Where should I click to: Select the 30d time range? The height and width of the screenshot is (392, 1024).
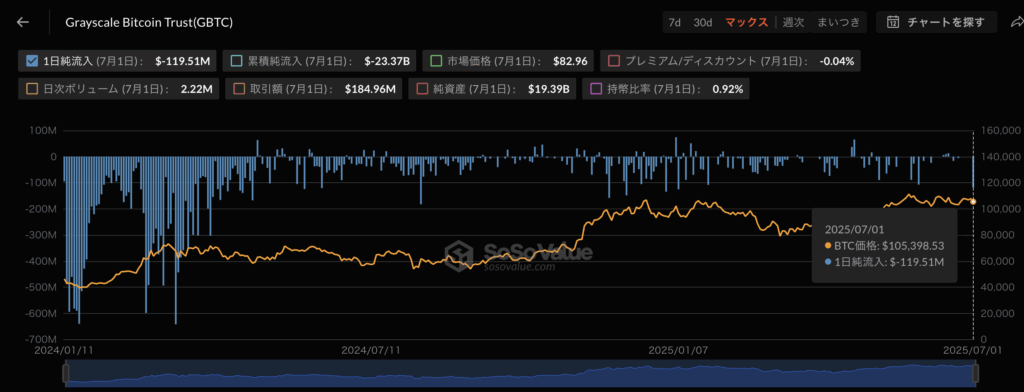pos(703,22)
